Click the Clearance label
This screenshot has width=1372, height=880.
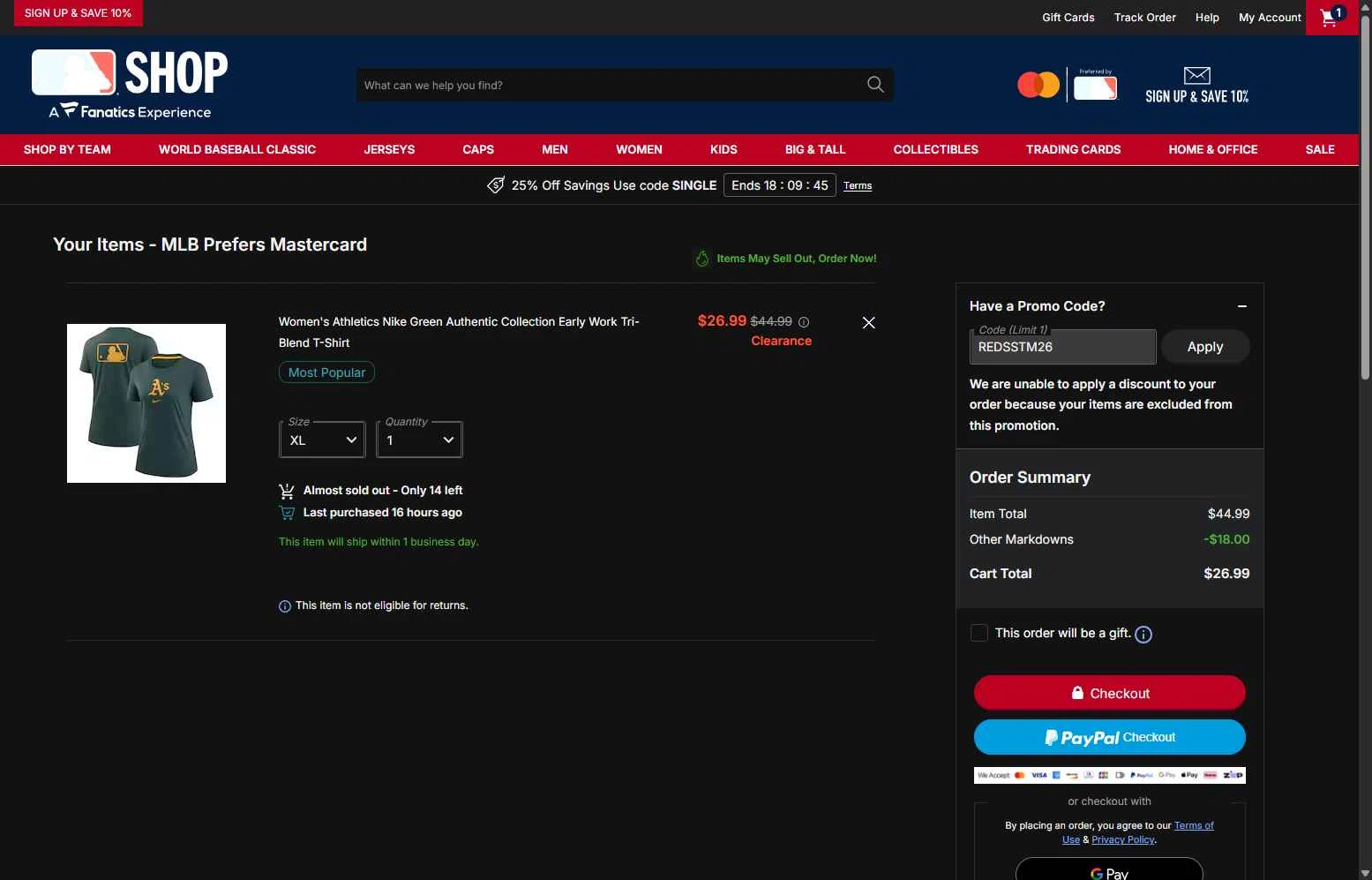click(781, 341)
